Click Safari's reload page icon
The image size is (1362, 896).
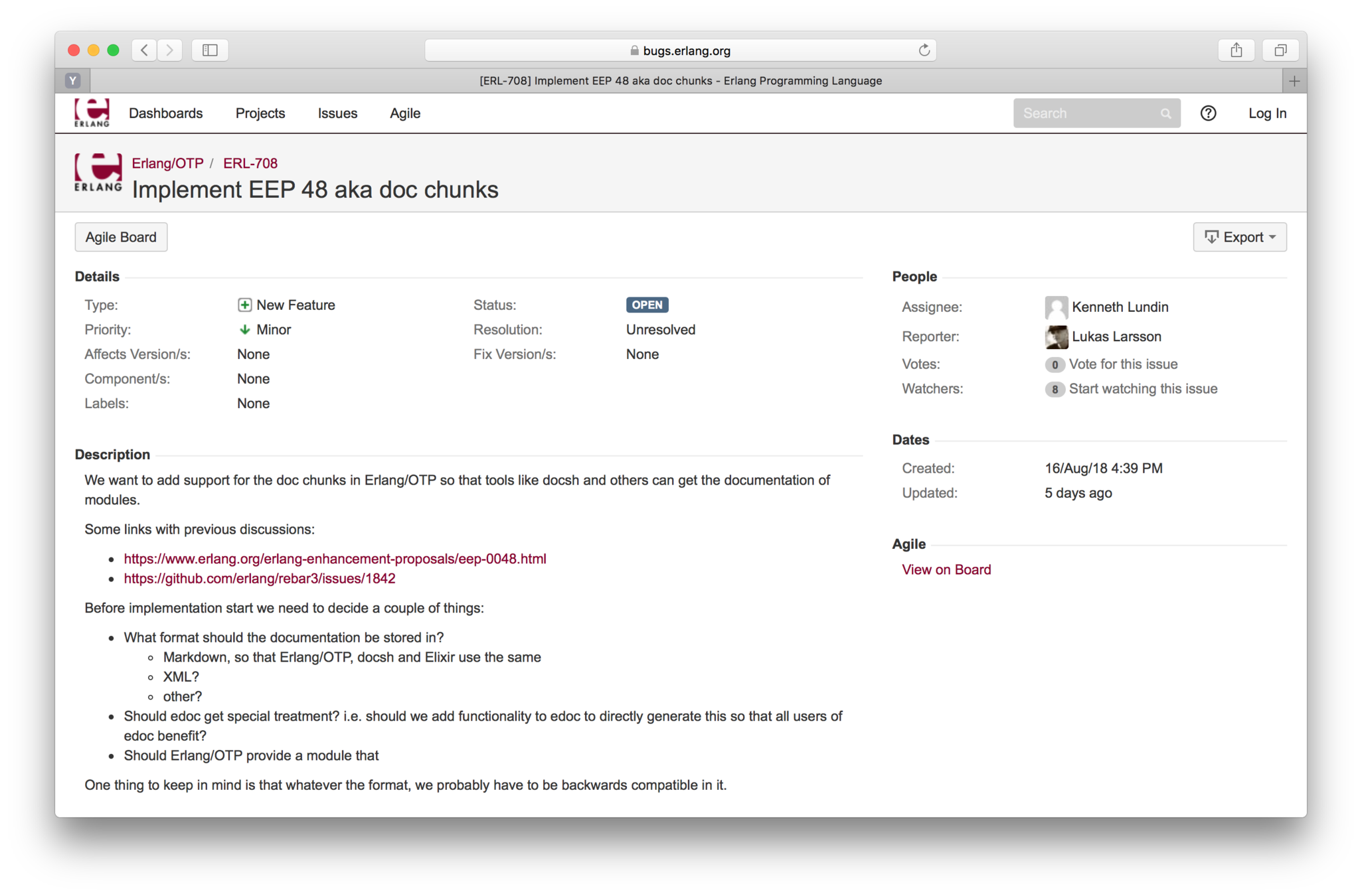(924, 50)
